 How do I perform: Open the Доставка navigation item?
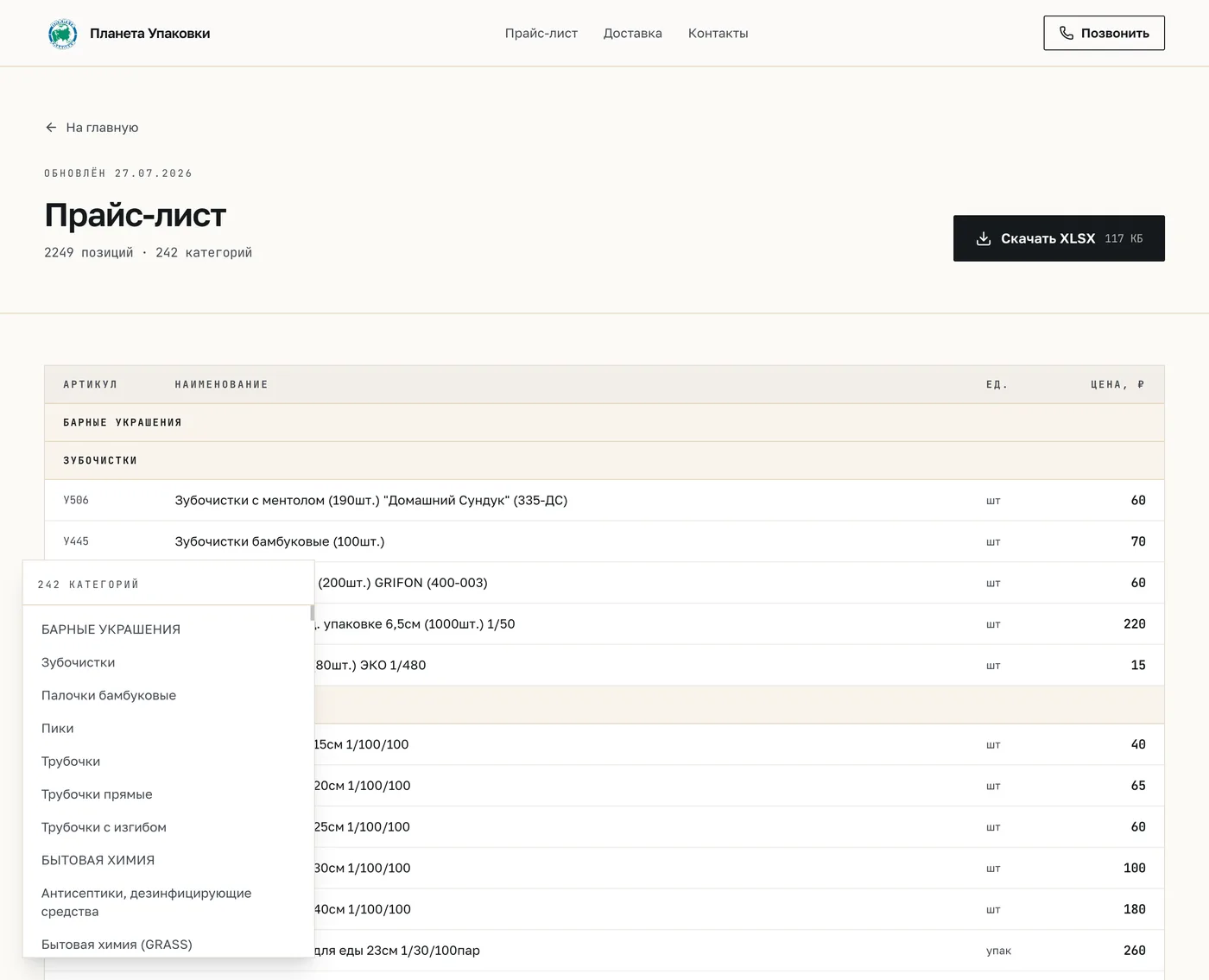[633, 33]
